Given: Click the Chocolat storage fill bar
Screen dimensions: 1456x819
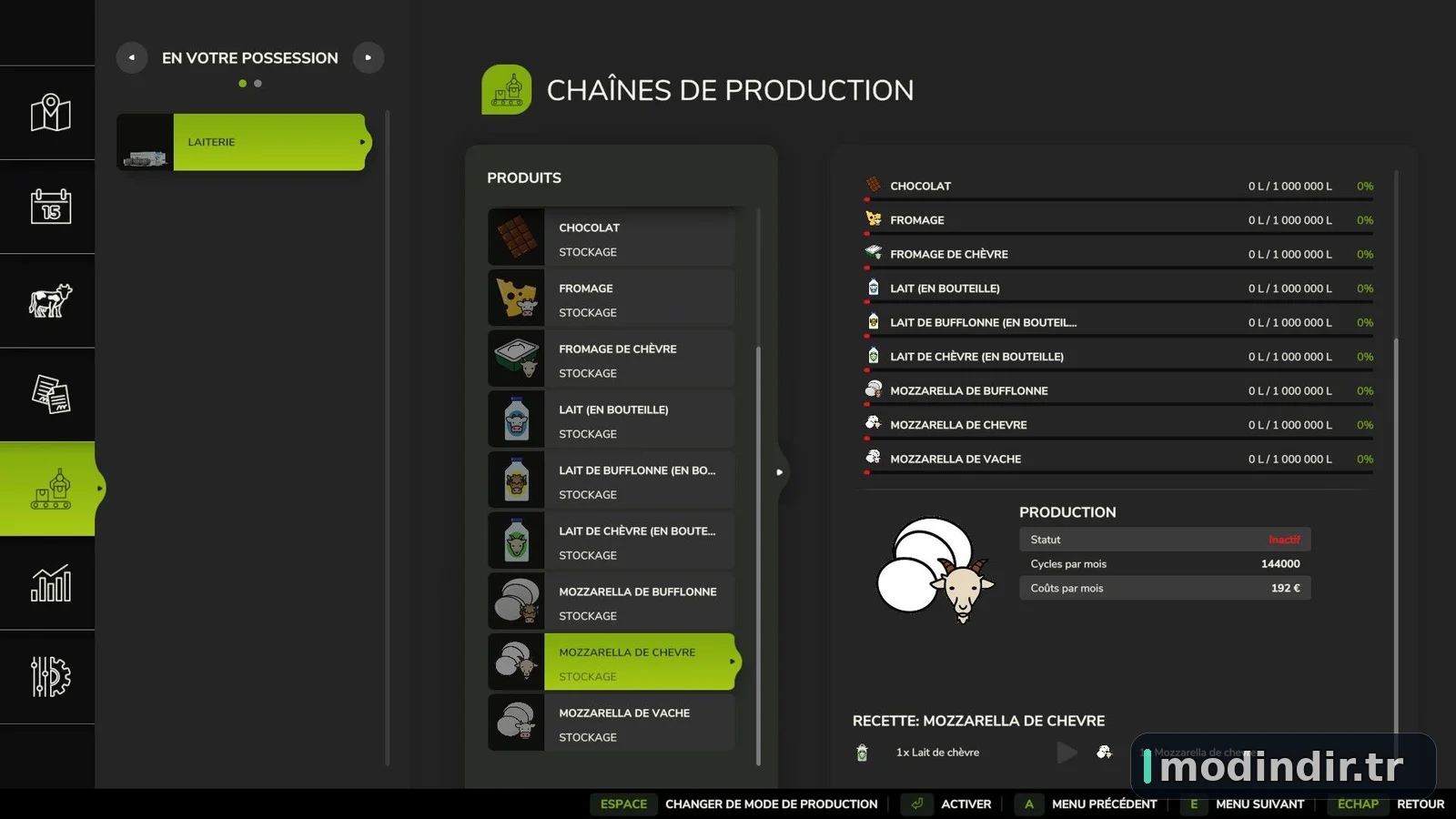Looking at the screenshot, I should 1118,199.
